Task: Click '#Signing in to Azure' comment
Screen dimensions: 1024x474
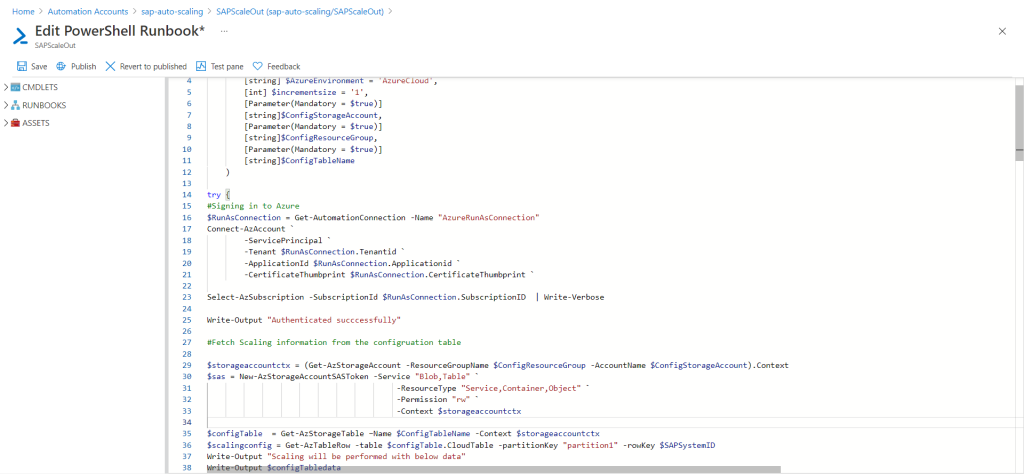Action: point(253,206)
